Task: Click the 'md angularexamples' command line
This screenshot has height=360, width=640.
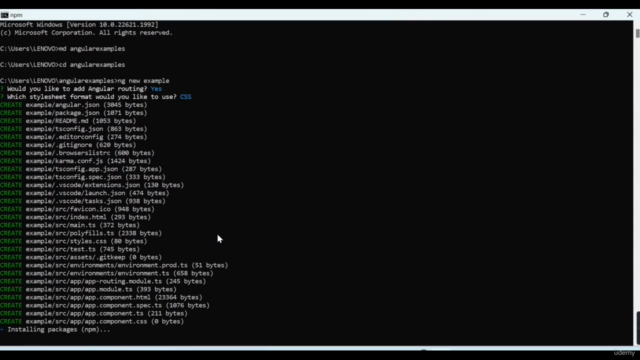Action: tap(62, 49)
